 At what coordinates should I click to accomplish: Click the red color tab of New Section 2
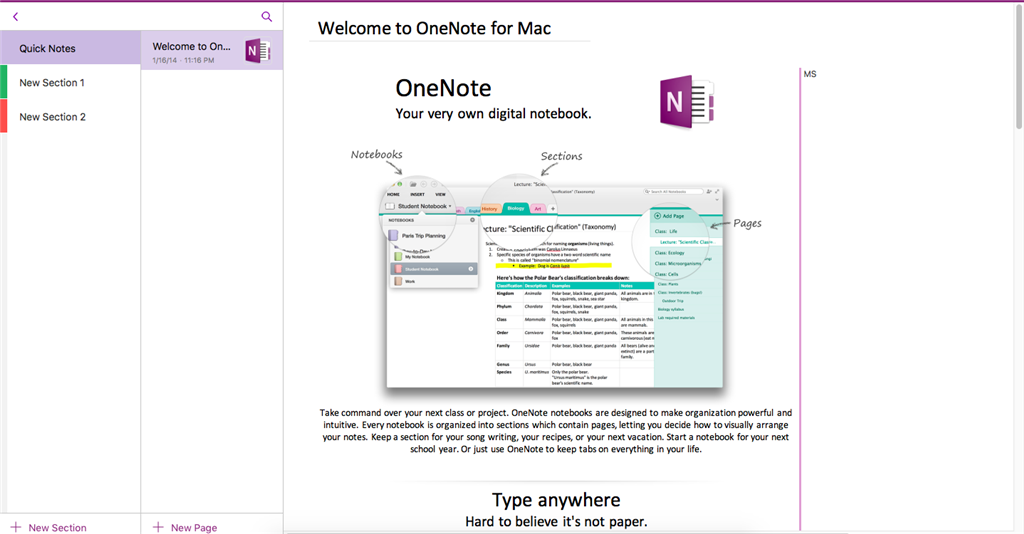pyautogui.click(x=3, y=116)
